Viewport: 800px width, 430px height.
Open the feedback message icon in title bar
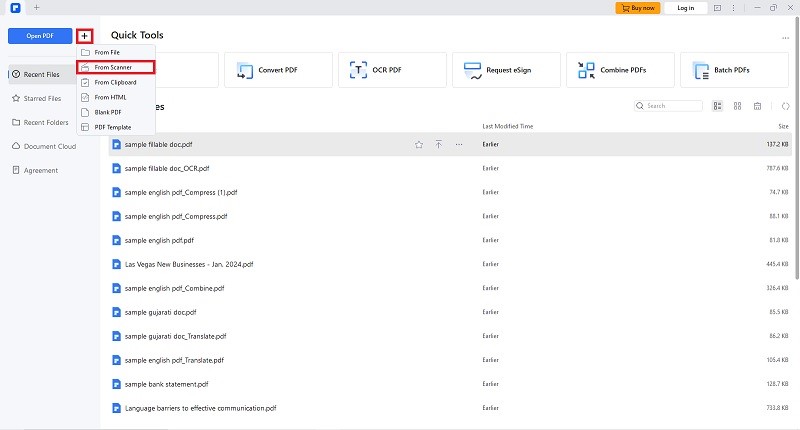click(x=717, y=8)
